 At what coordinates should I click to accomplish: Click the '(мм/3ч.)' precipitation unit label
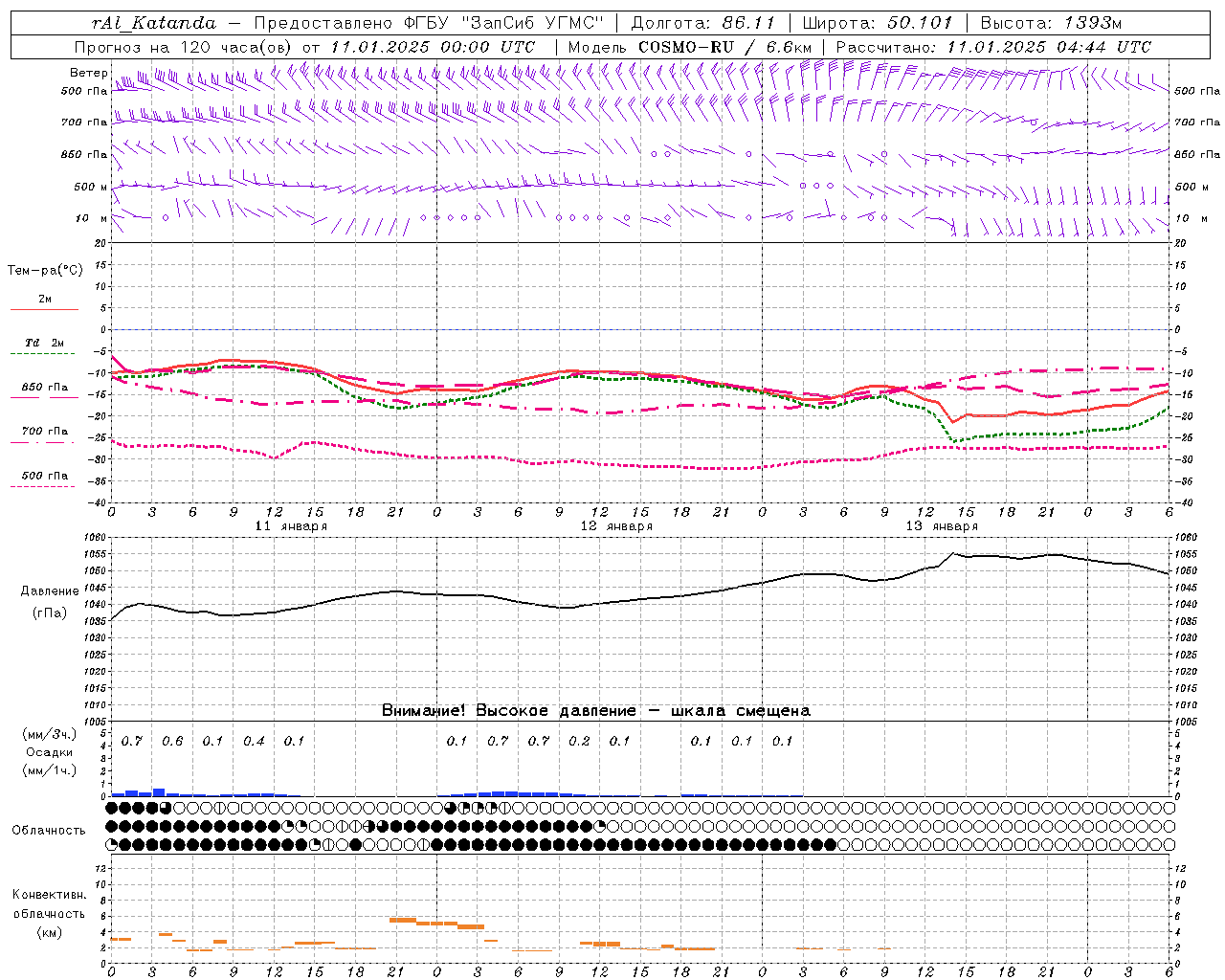(49, 734)
